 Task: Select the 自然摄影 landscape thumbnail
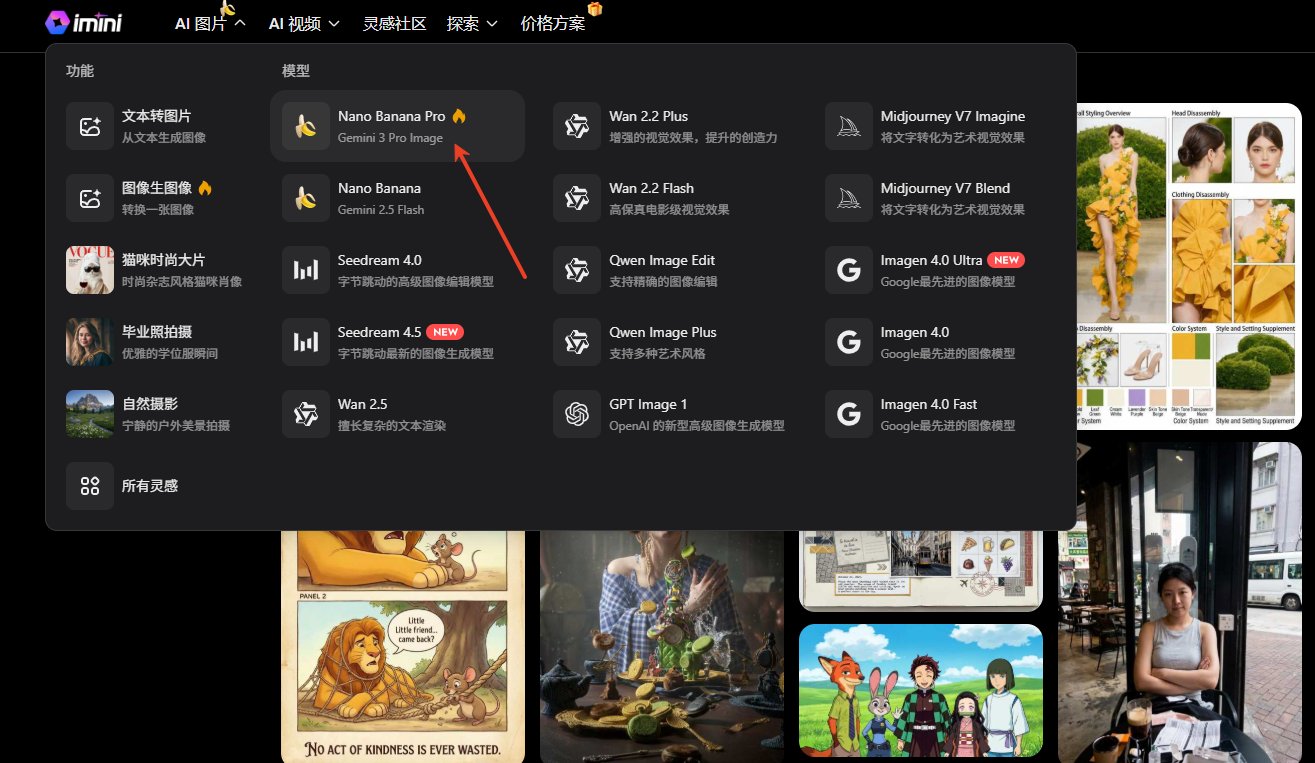[90, 414]
